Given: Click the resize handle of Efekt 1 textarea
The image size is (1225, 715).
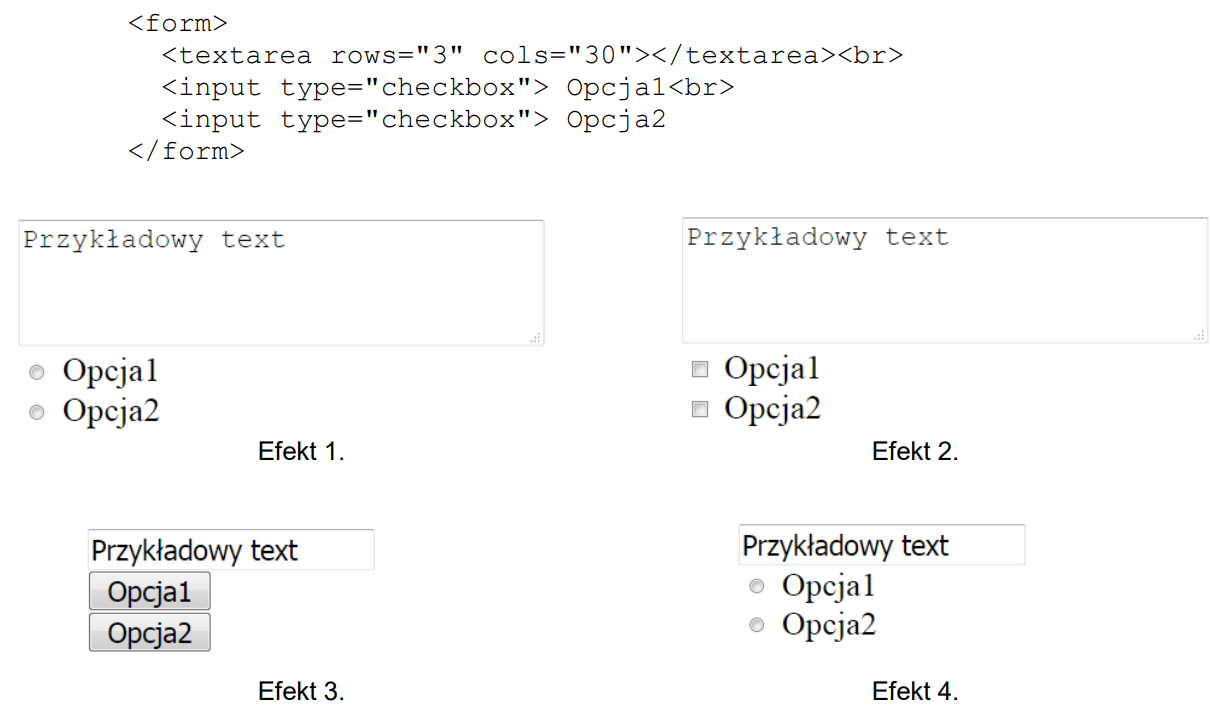Looking at the screenshot, I should coord(536,339).
